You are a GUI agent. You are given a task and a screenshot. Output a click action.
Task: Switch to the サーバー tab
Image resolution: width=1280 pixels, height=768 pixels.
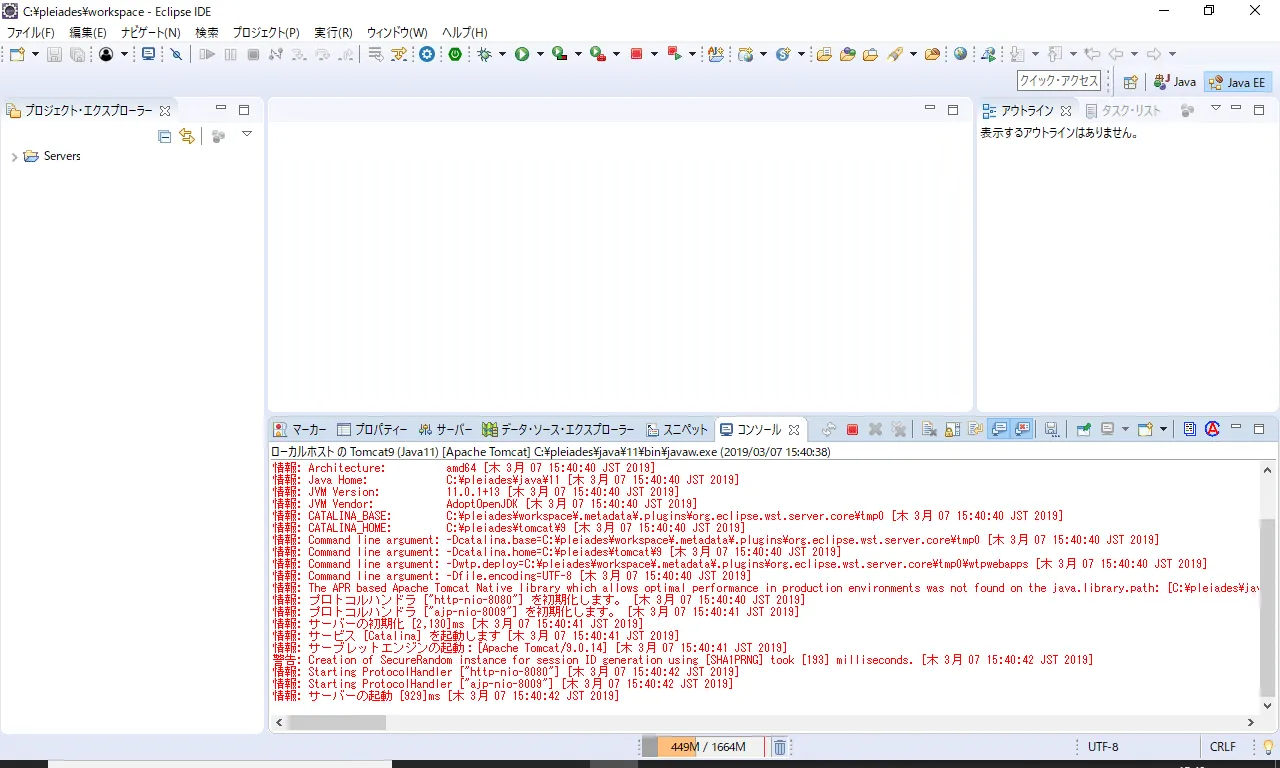click(x=445, y=430)
